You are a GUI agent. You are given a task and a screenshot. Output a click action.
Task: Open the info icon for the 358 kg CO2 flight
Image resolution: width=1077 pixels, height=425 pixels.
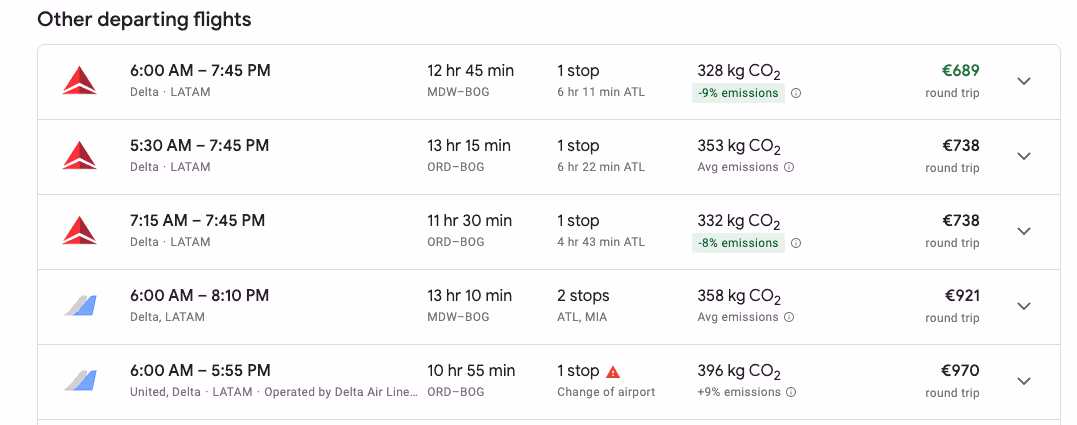coord(789,317)
